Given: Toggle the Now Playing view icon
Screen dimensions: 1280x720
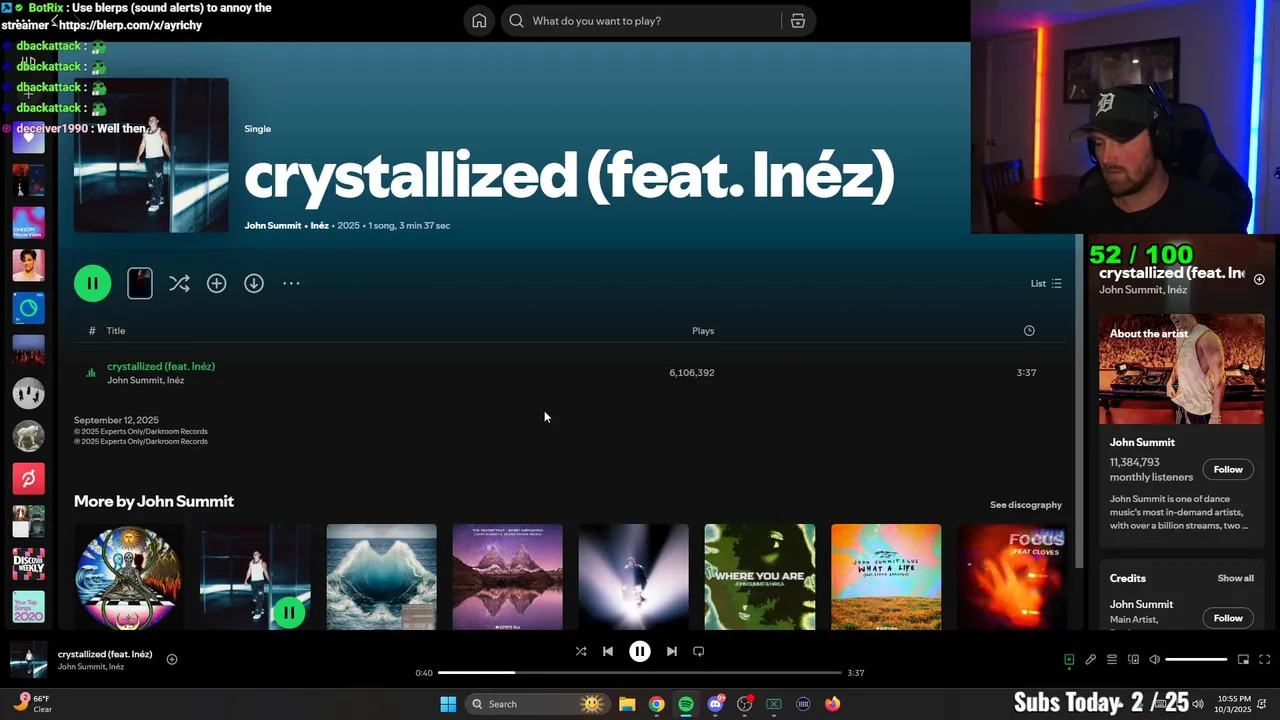Looking at the screenshot, I should [1069, 660].
